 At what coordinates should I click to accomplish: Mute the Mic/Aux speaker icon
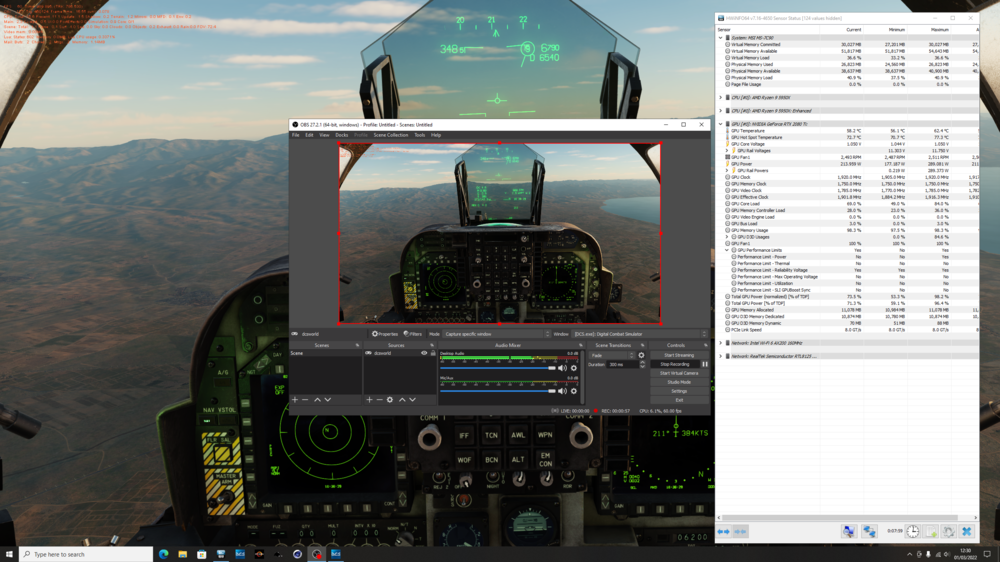[x=562, y=391]
